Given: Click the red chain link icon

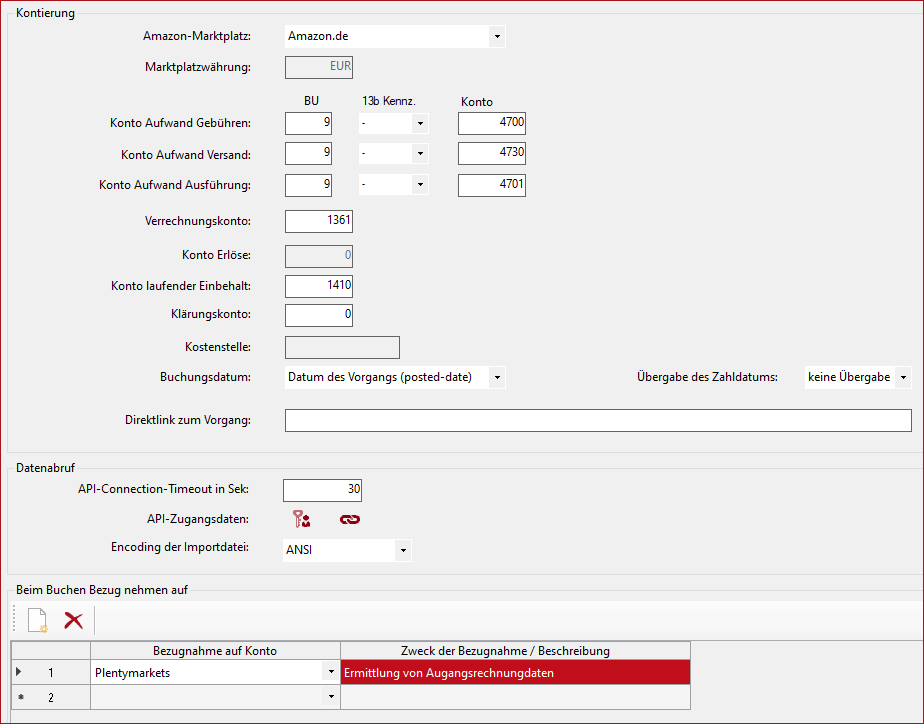Looking at the screenshot, I should (x=350, y=519).
